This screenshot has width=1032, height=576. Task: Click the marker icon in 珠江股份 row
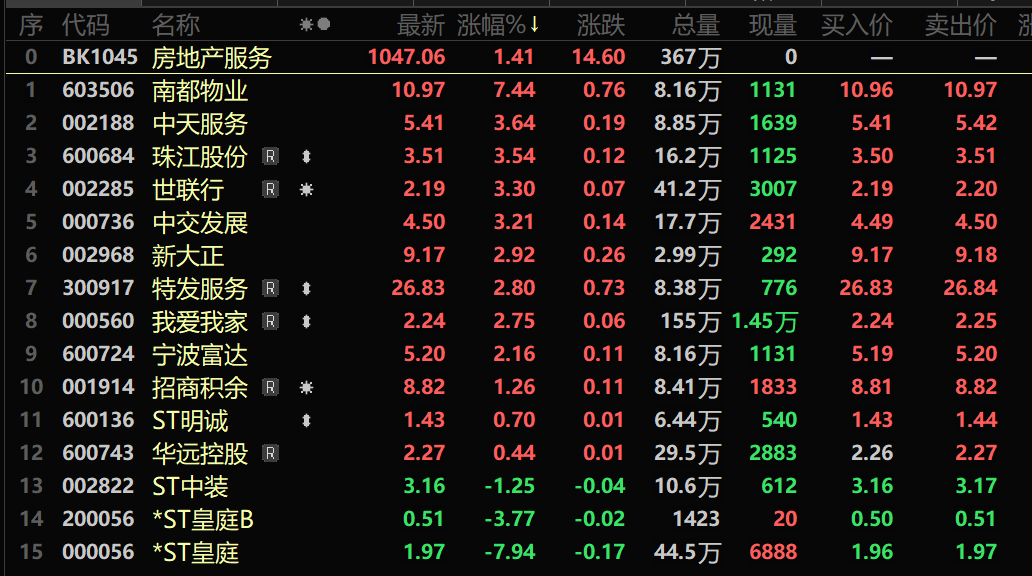point(306,156)
